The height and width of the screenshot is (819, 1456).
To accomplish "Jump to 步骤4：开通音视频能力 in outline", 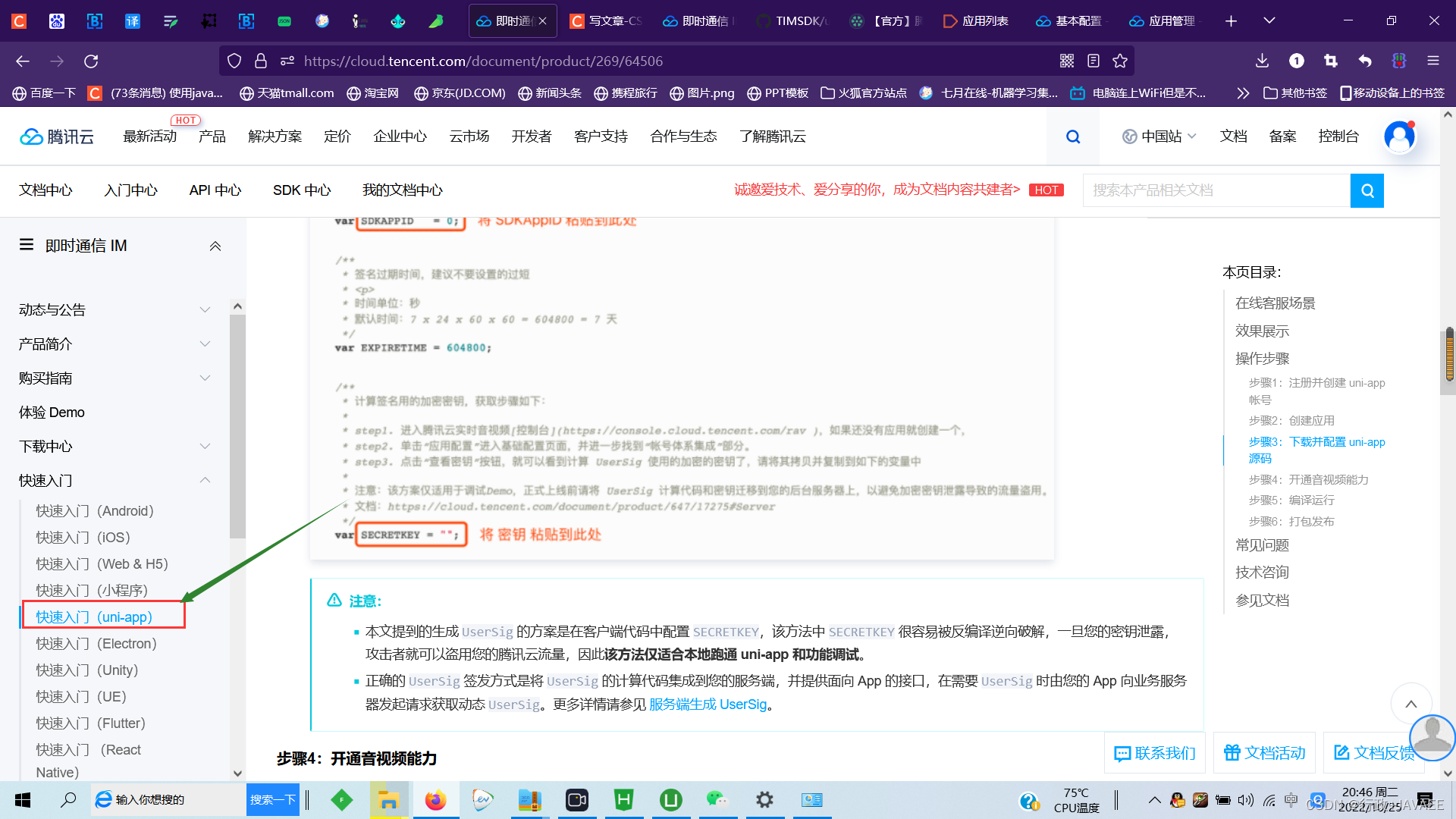I will point(1308,479).
